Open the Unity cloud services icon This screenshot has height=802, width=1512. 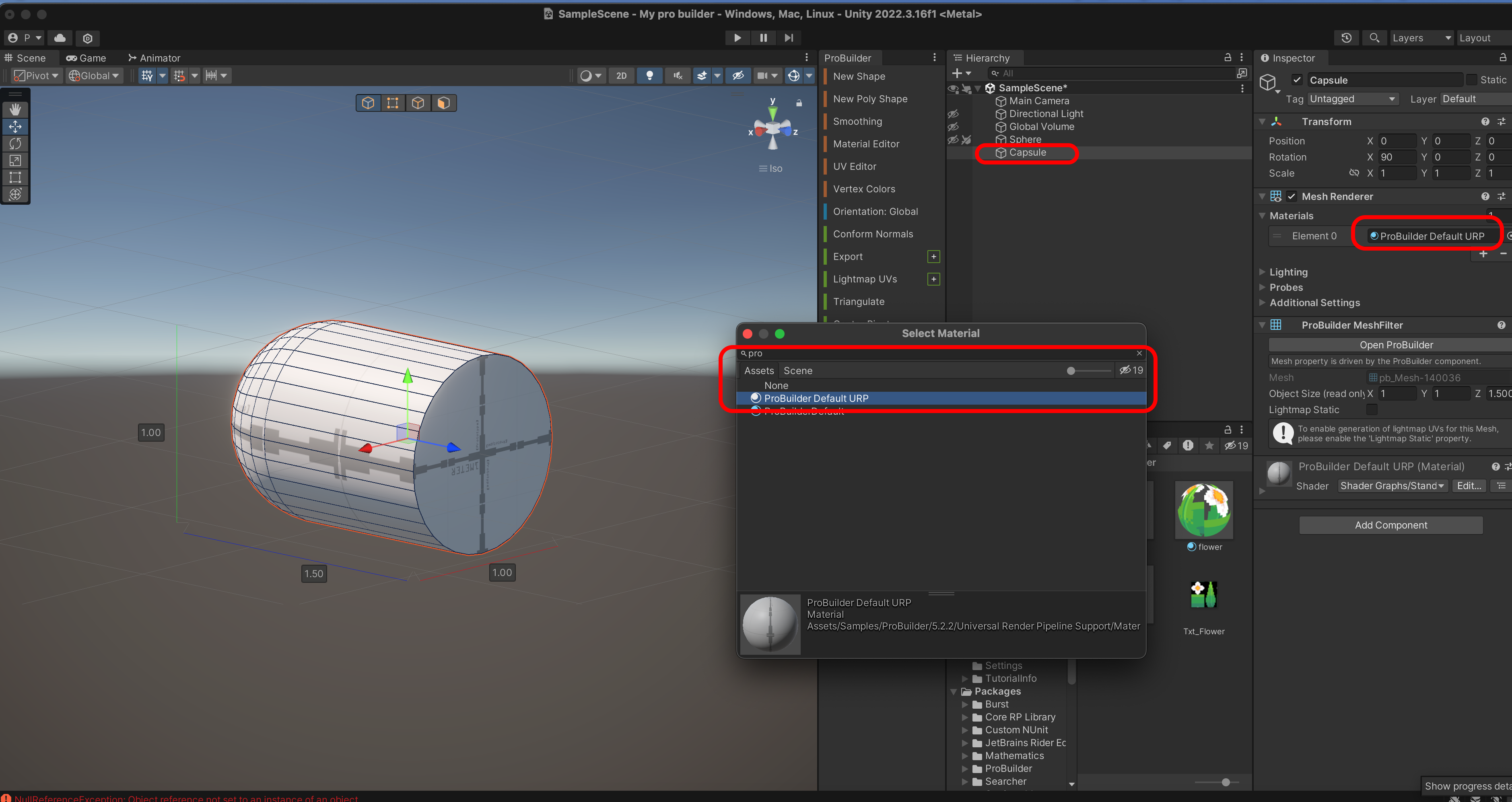point(60,38)
